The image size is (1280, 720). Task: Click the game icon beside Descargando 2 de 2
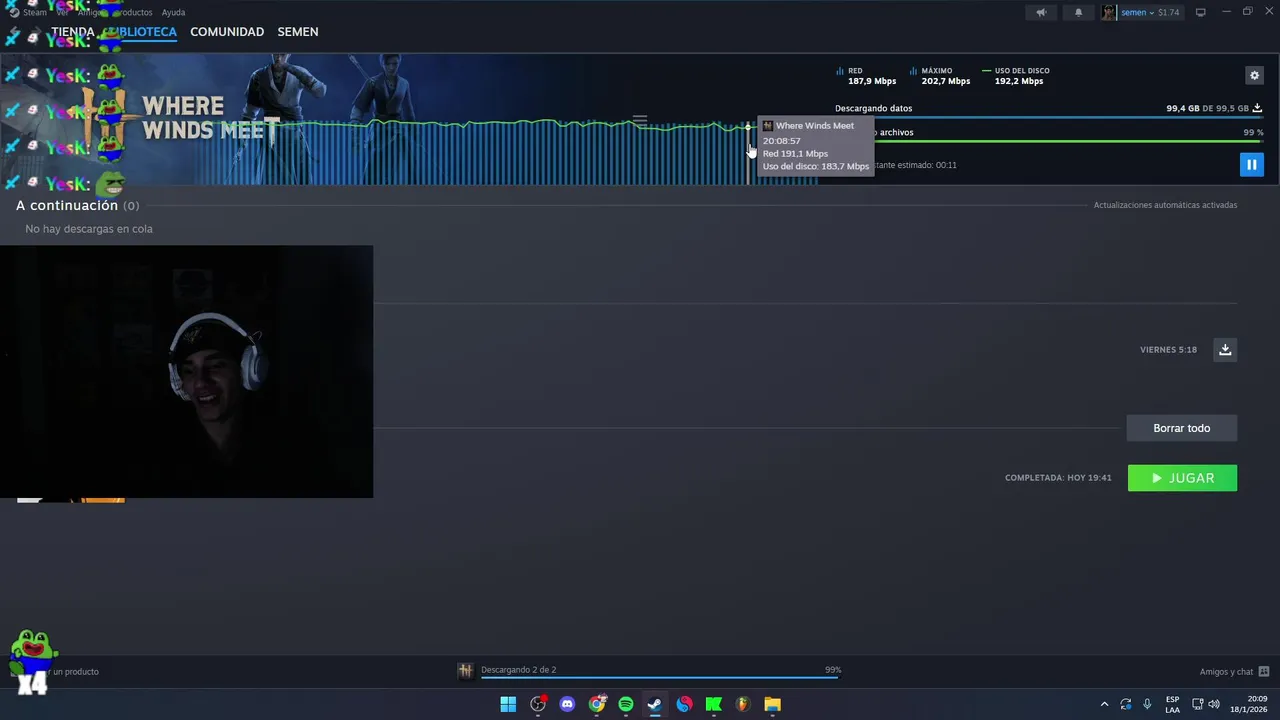tap(465, 671)
